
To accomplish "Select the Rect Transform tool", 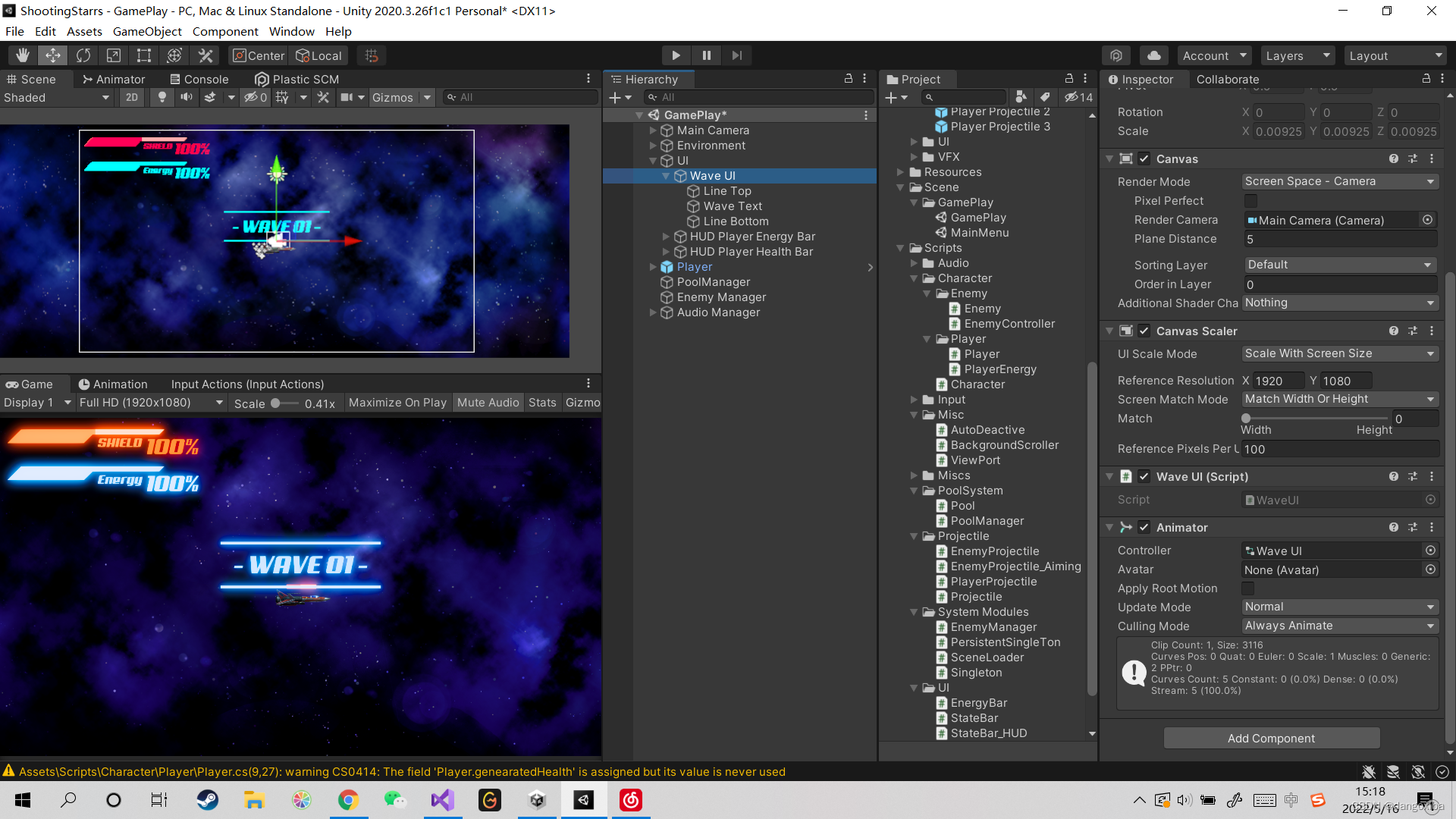I will pyautogui.click(x=144, y=55).
